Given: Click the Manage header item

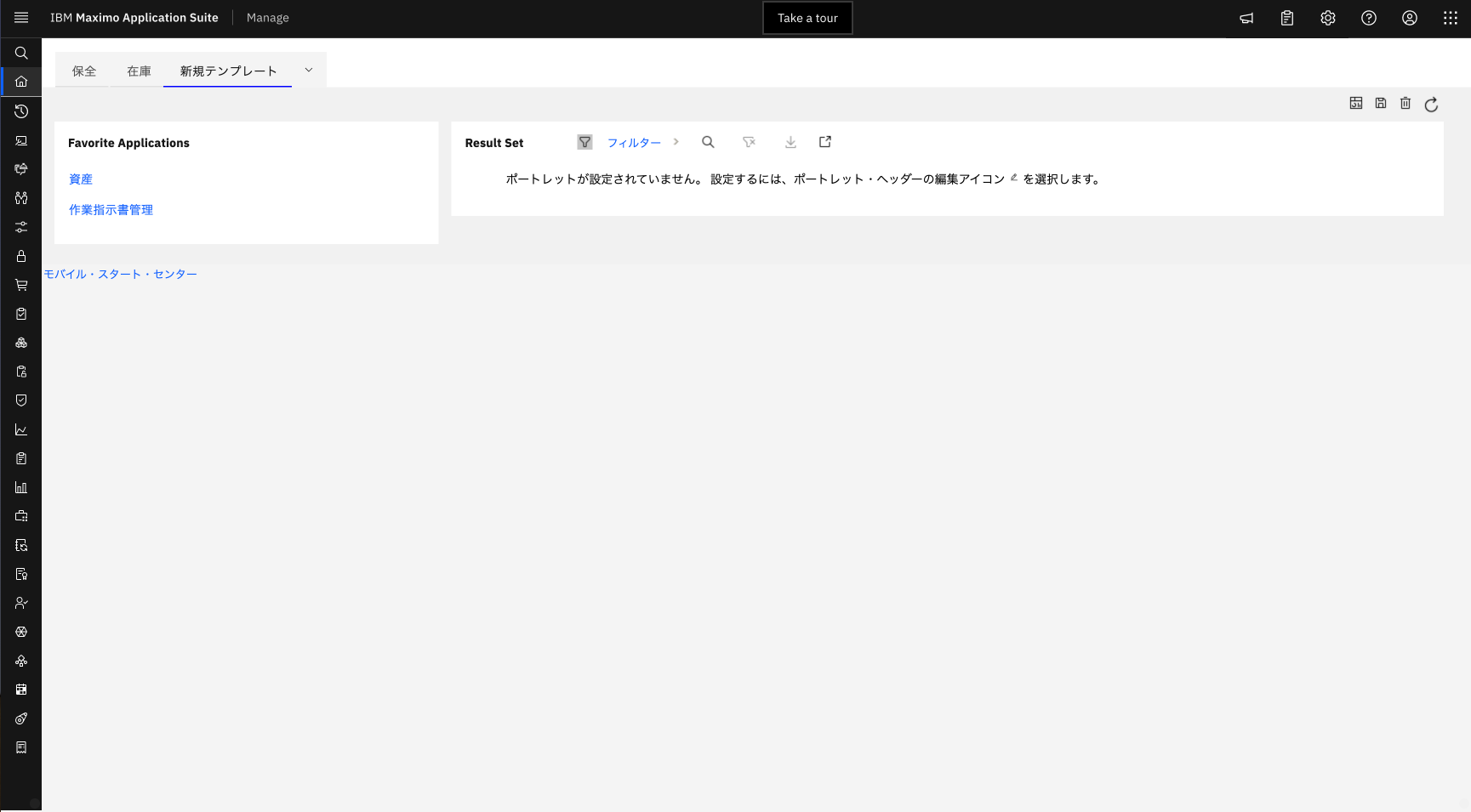Looking at the screenshot, I should coord(268,18).
